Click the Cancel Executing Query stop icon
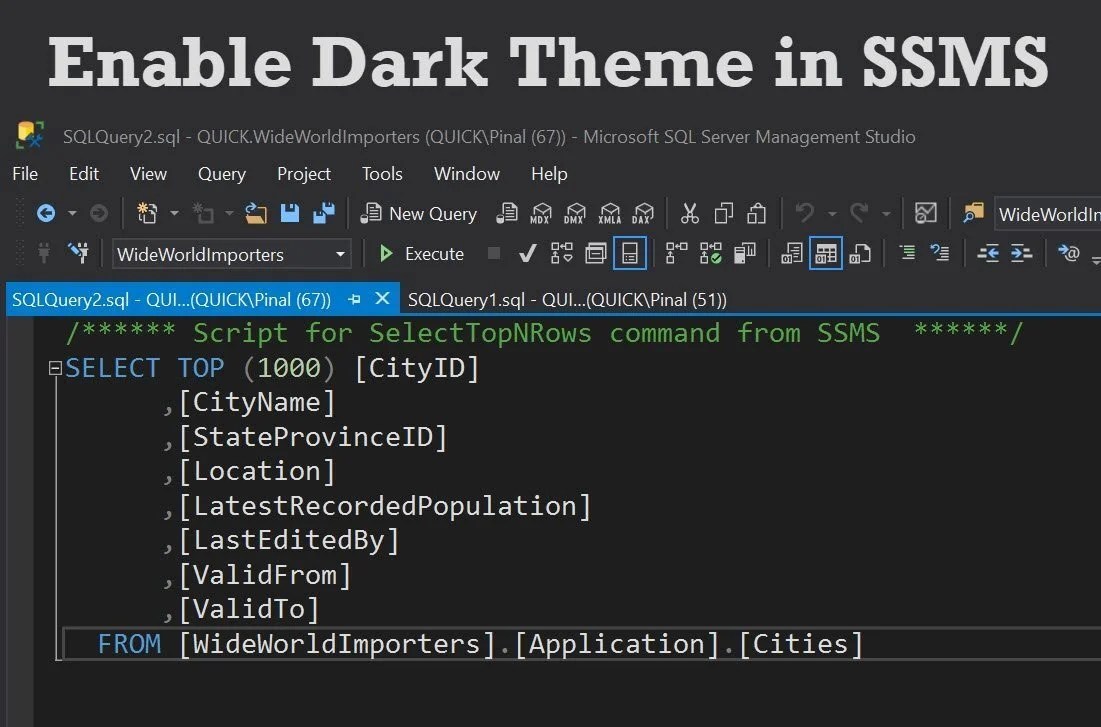This screenshot has height=727, width=1101. pos(494,253)
